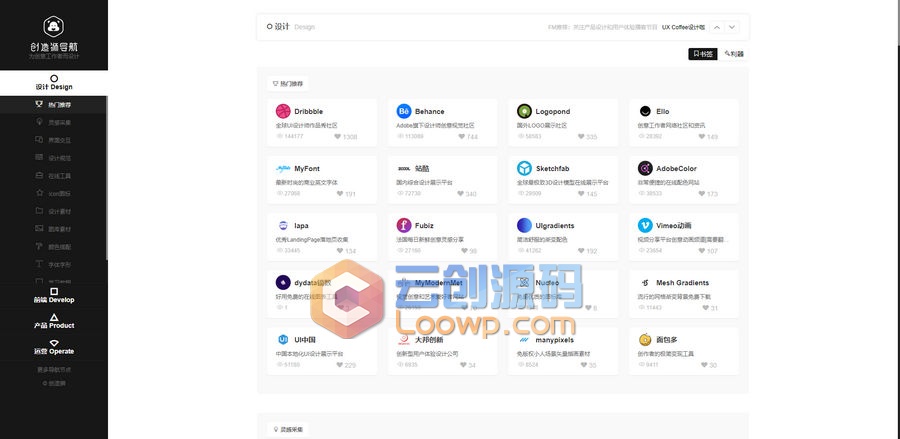Click the manypixels card title
Screen dimensions: 900x439
(x=554, y=340)
